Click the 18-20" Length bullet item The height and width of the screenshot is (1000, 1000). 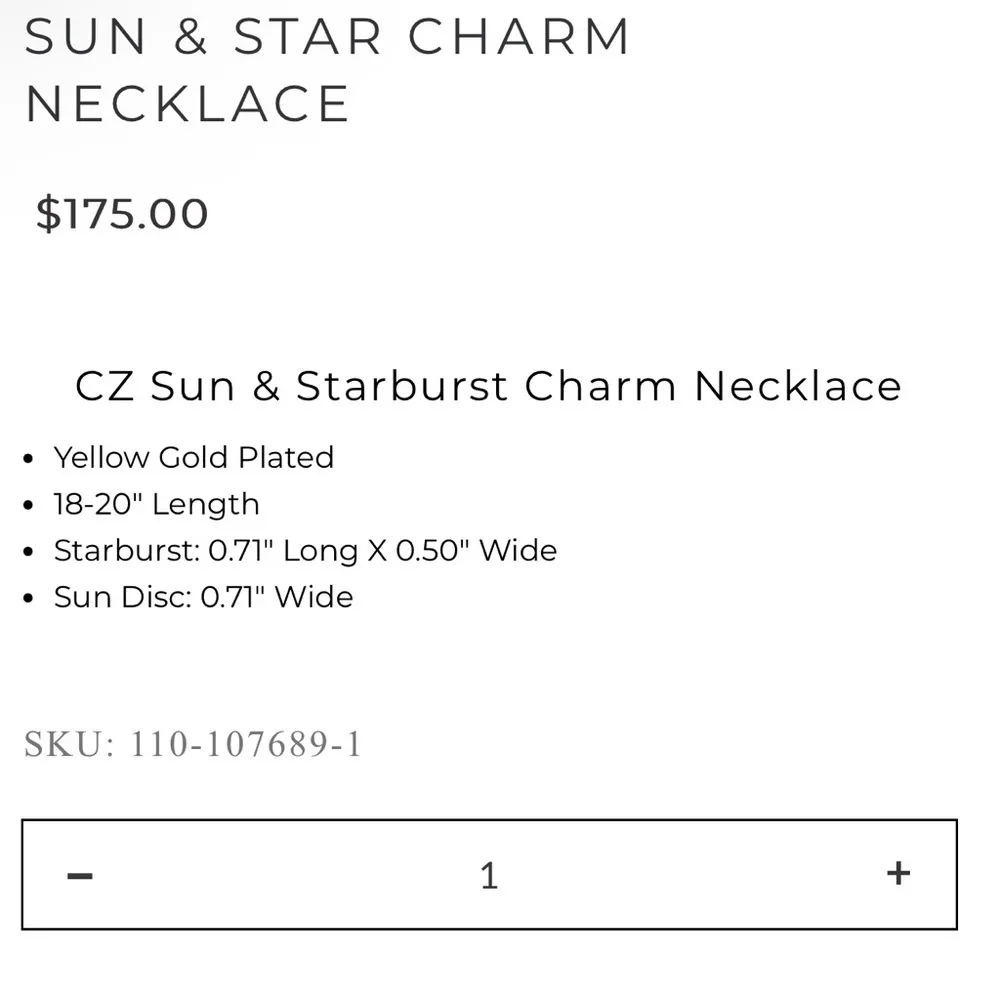(157, 504)
